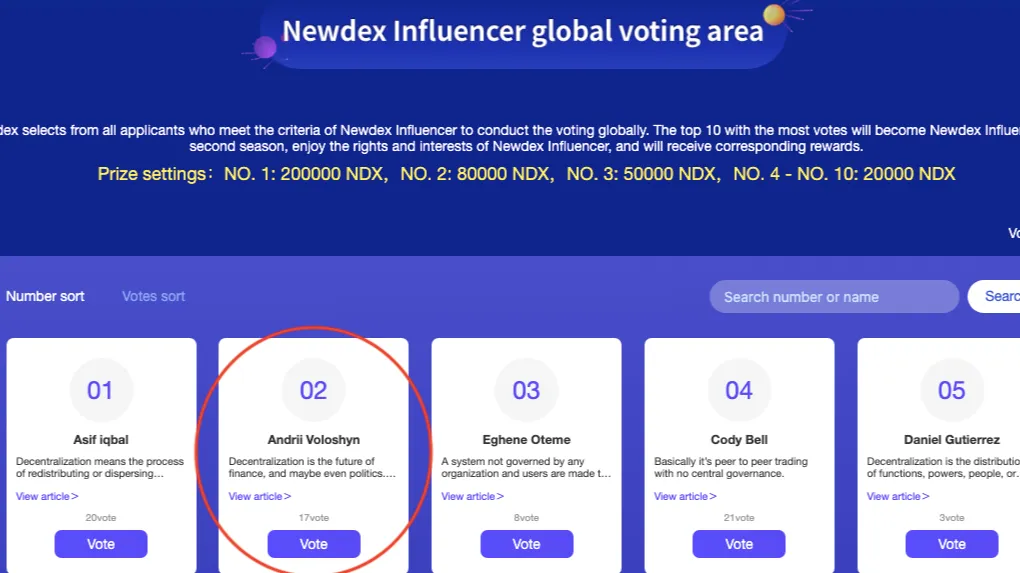Select the Number sort tab
Screen dimensions: 1020x573
[45, 297]
